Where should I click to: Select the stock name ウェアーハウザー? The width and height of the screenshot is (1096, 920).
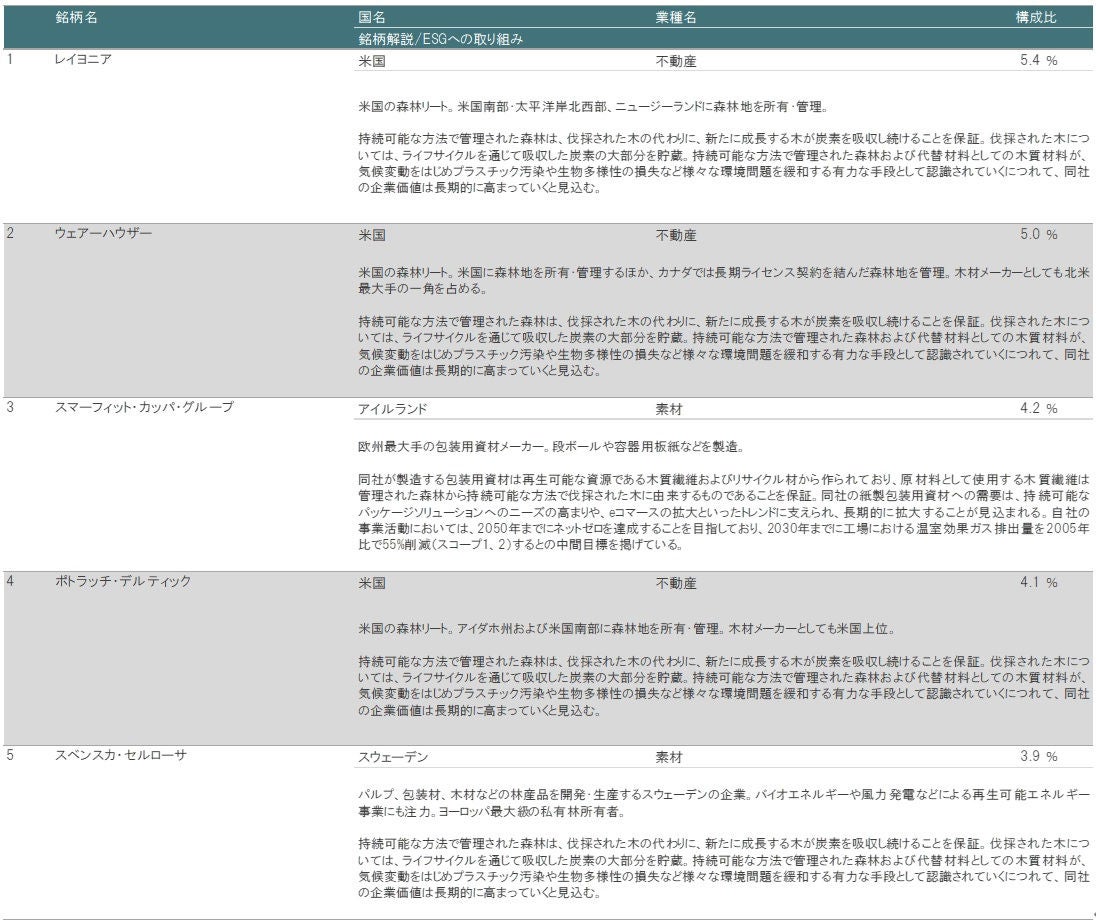click(x=103, y=234)
